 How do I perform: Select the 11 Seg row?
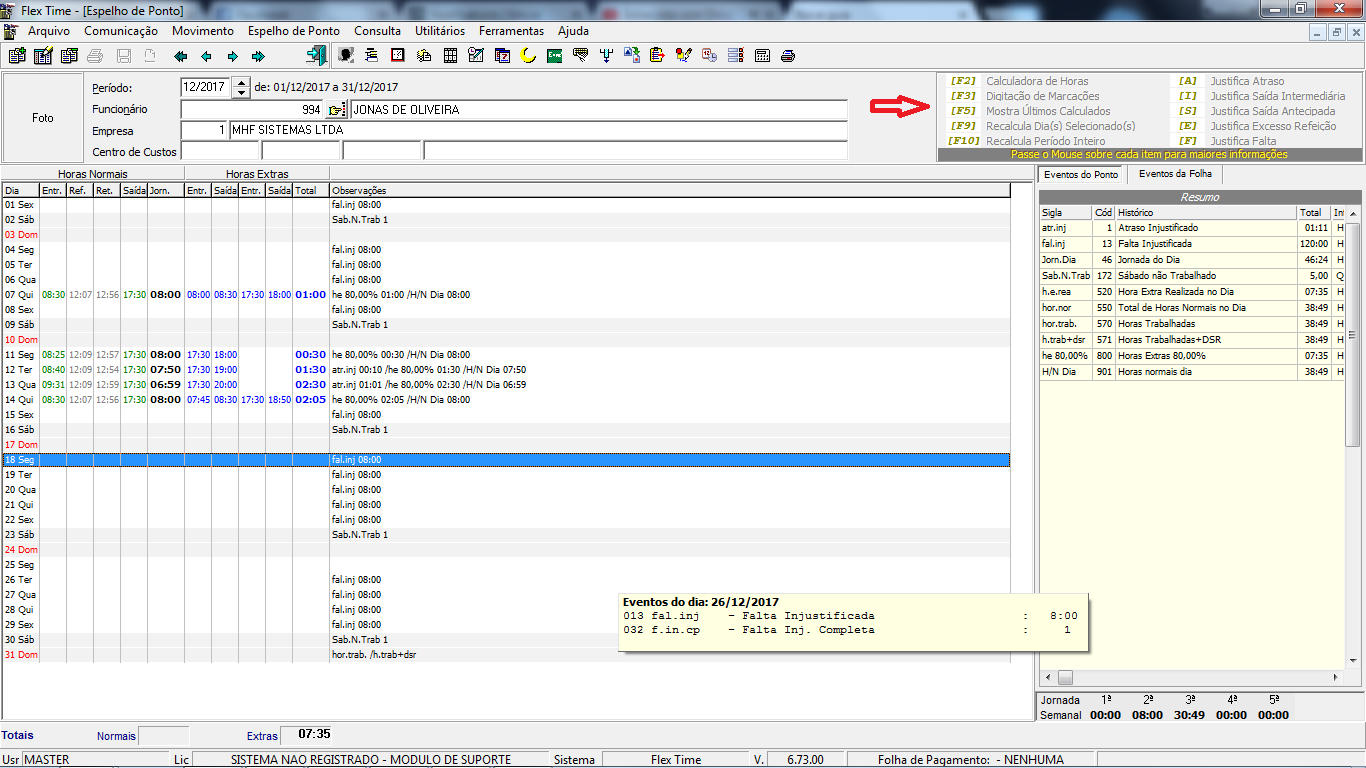point(505,355)
